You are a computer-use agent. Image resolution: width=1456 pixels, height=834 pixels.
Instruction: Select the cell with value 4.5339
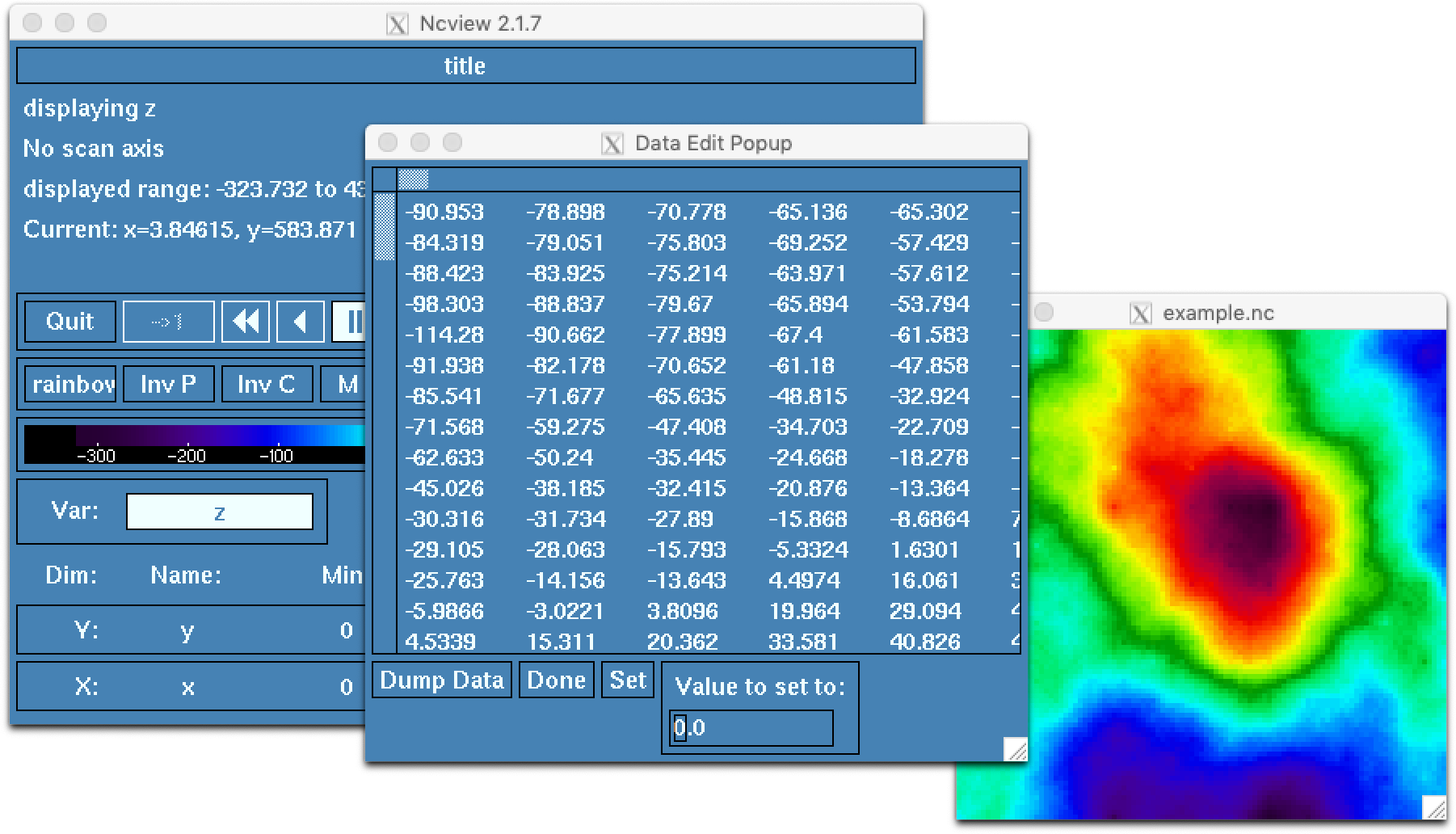440,642
